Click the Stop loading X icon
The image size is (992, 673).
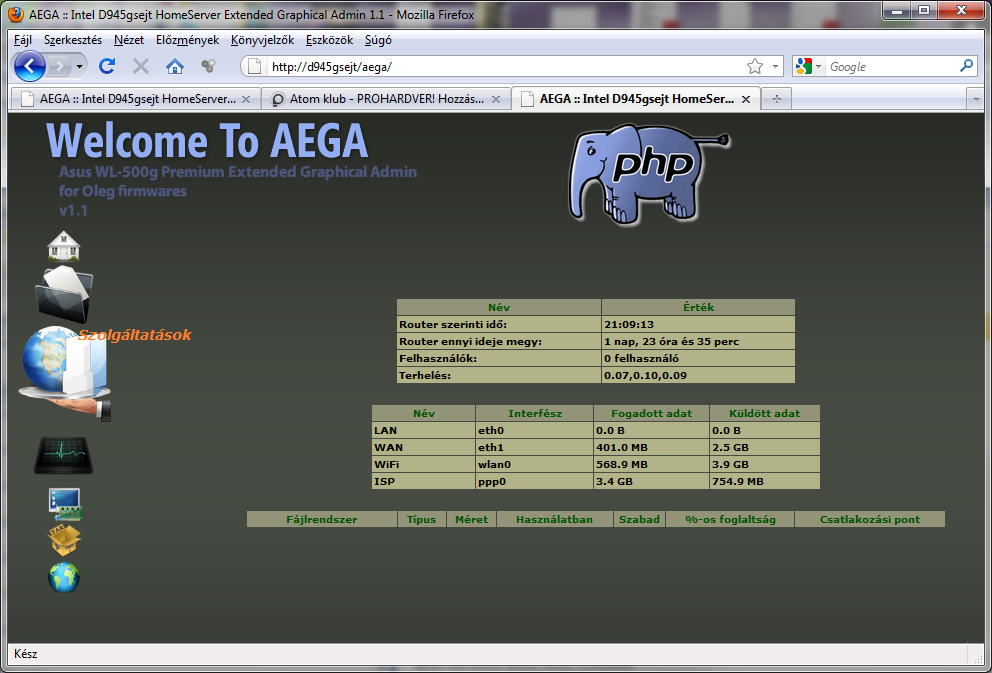141,66
